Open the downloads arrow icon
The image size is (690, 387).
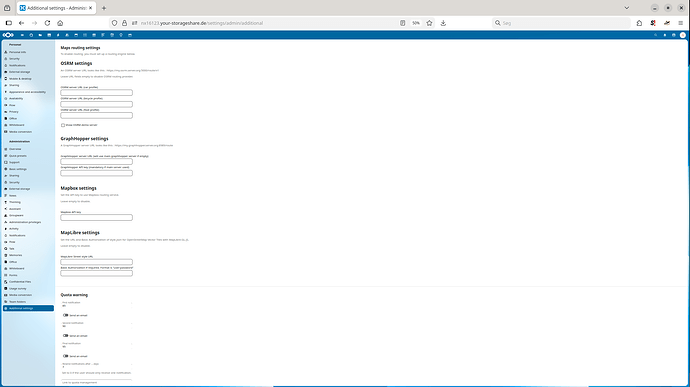pyautogui.click(x=443, y=23)
